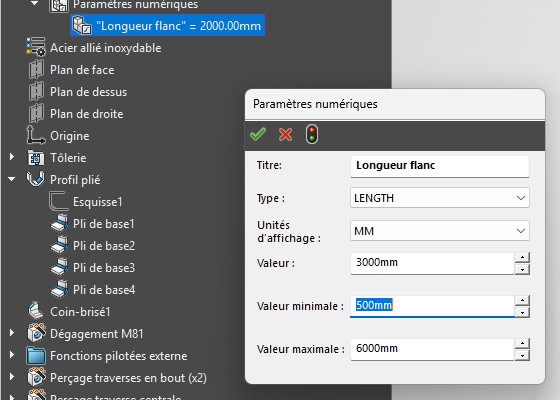The width and height of the screenshot is (560, 400).
Task: Click the Titre field Longueur flanc
Action: coord(440,166)
